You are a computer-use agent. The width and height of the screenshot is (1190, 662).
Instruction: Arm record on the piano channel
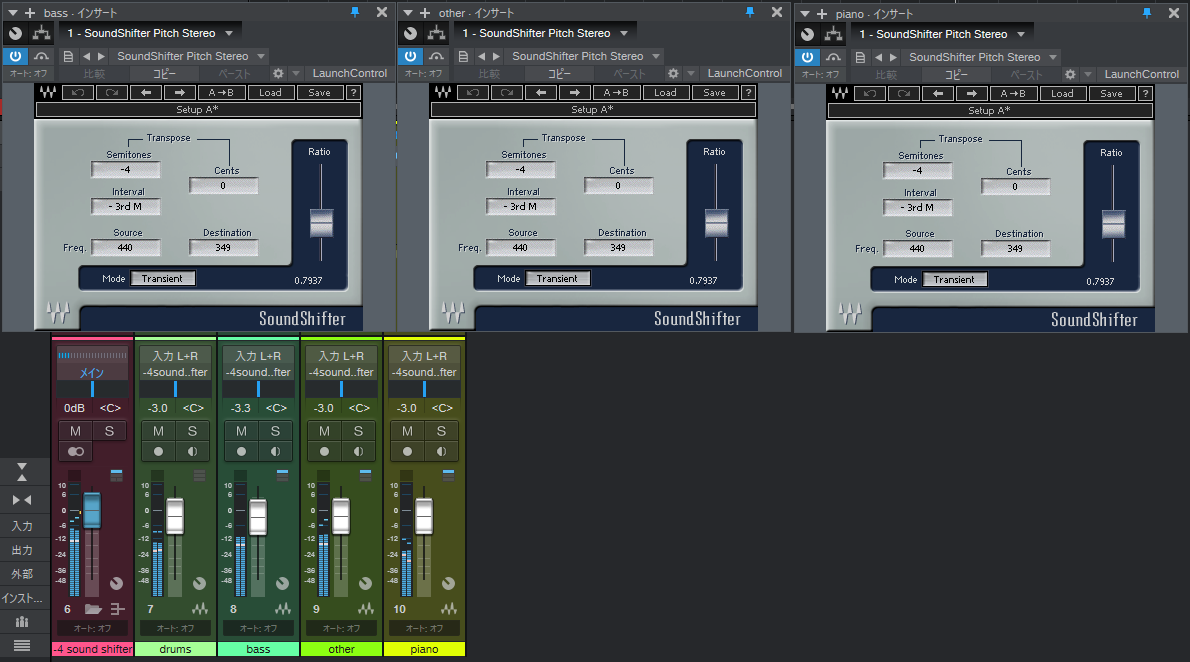tap(408, 452)
